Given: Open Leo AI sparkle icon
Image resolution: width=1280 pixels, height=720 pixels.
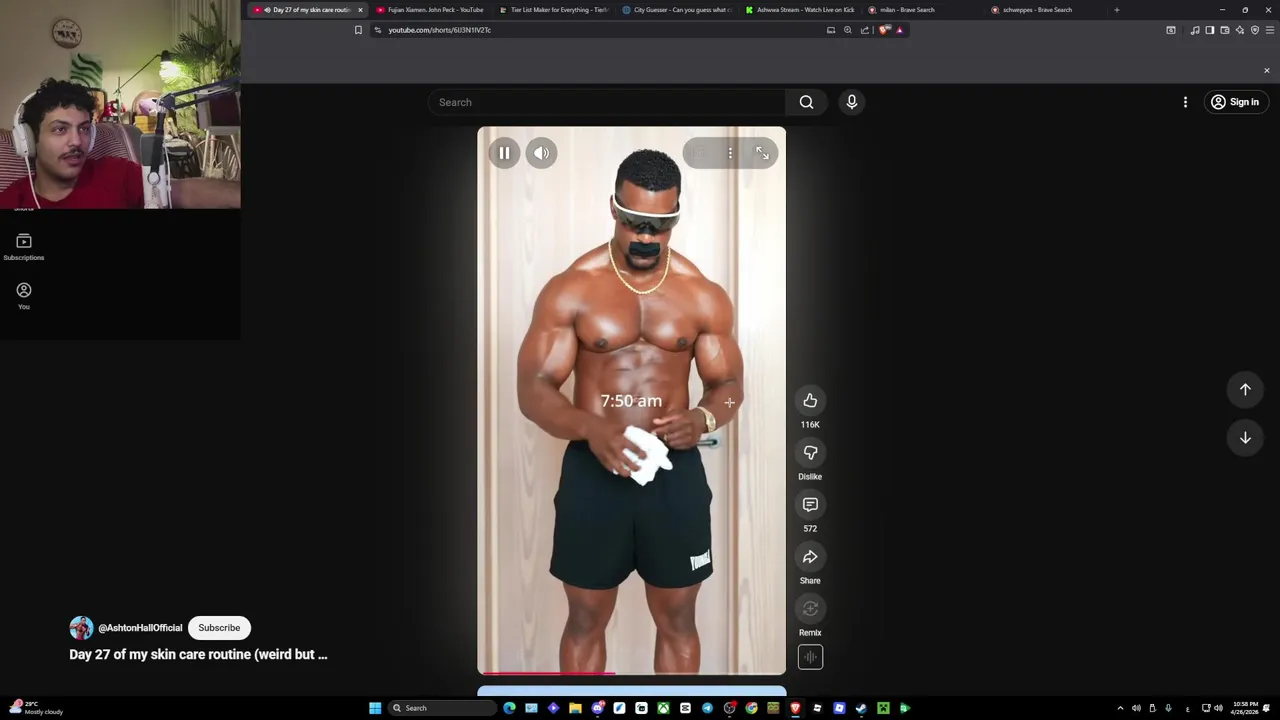Looking at the screenshot, I should [1240, 30].
